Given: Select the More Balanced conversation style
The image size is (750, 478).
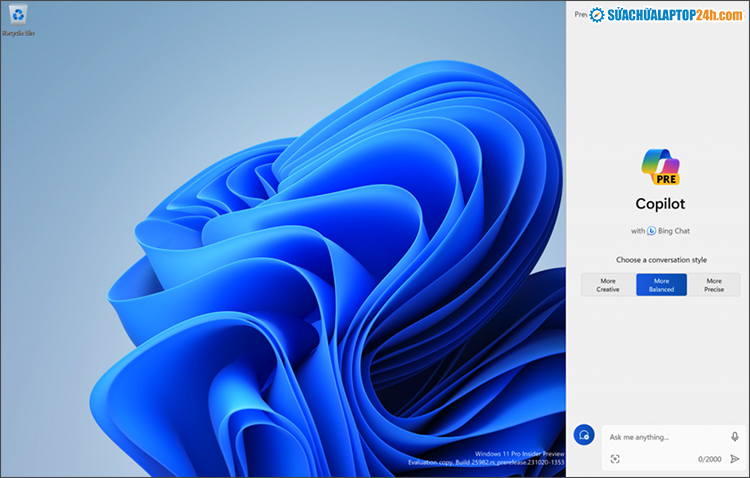Looking at the screenshot, I should click(661, 285).
